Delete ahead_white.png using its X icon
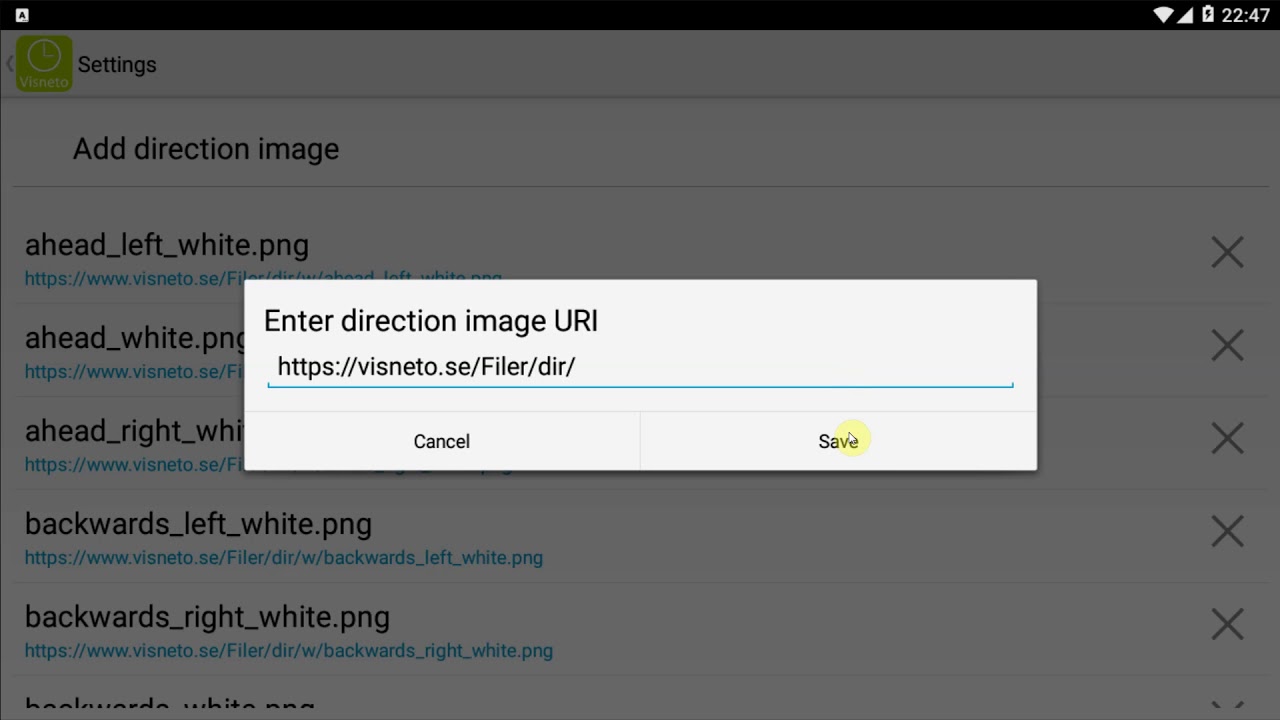Viewport: 1280px width, 720px height. [1227, 345]
